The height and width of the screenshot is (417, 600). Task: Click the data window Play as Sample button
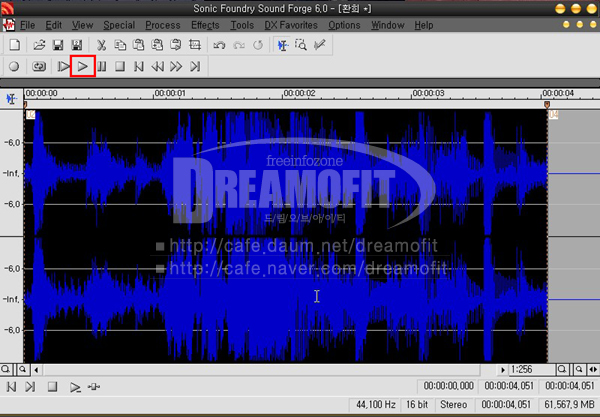(94, 387)
